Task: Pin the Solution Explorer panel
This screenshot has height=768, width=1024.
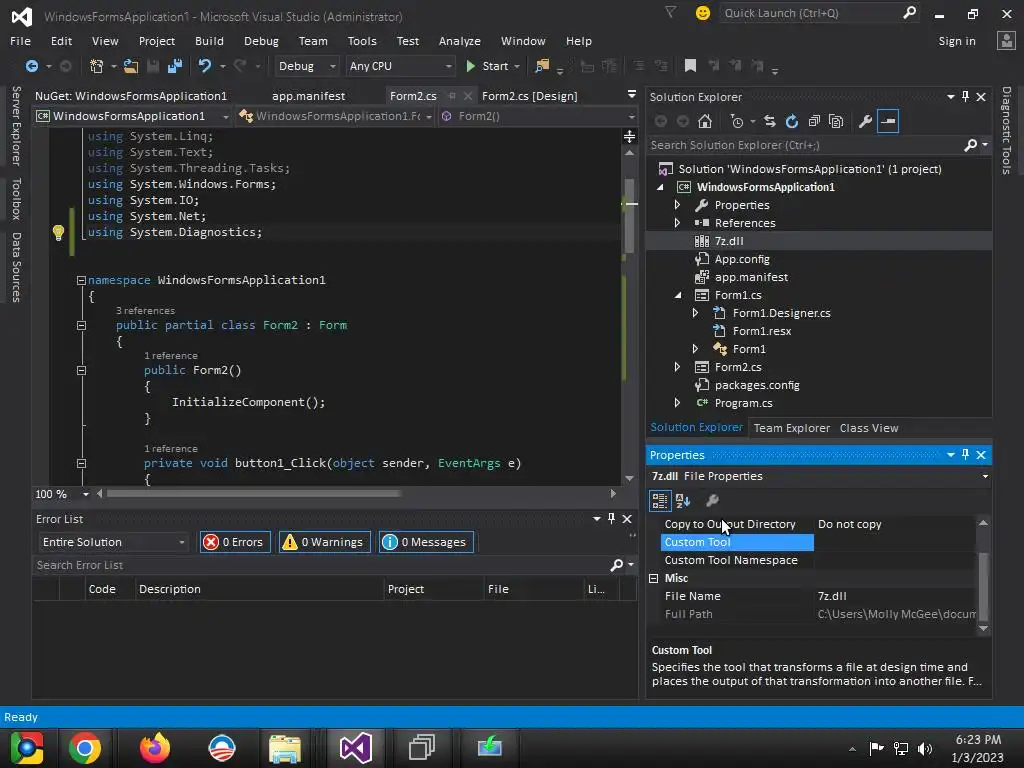Action: pos(965,97)
